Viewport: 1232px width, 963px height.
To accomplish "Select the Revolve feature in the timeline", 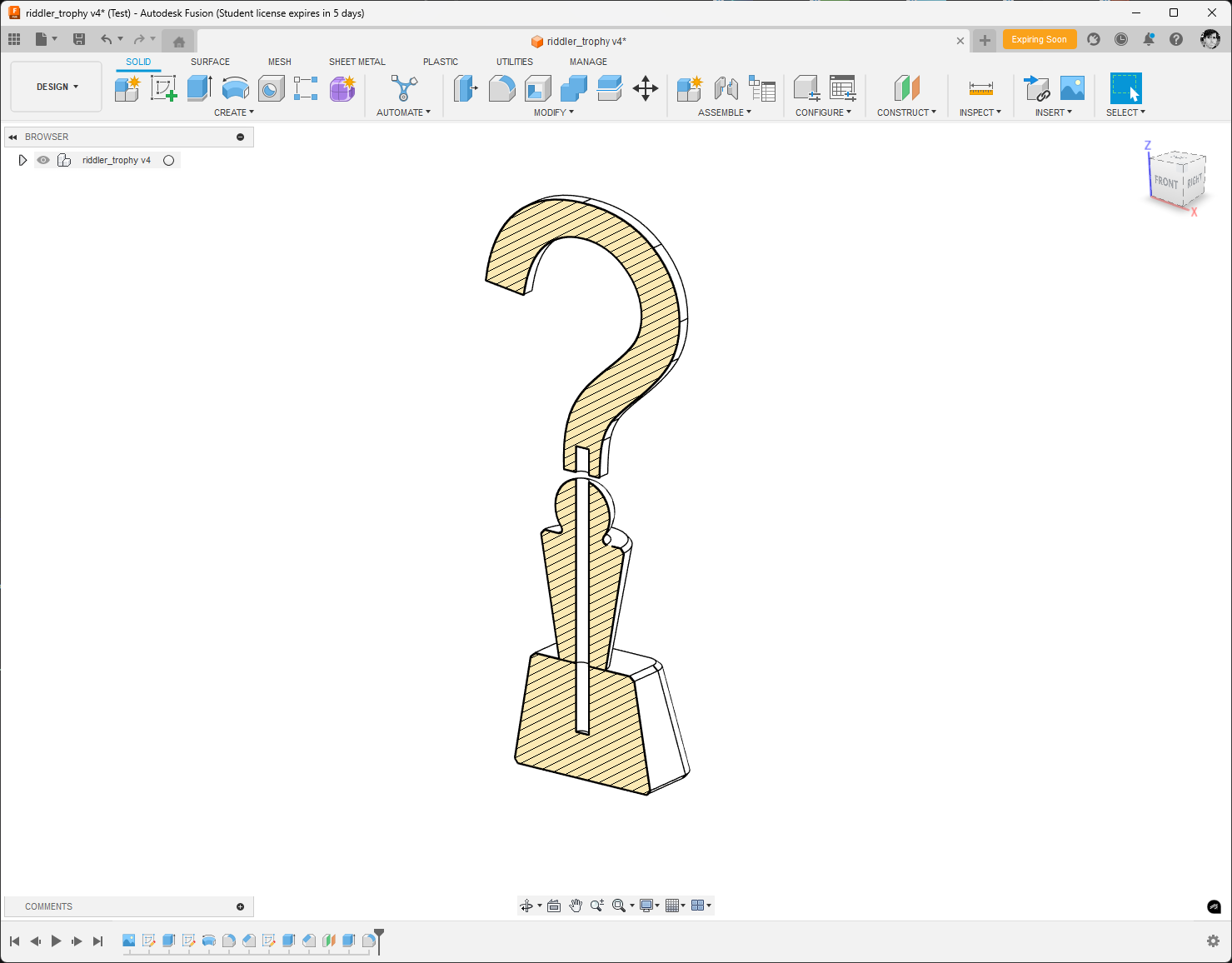I will [209, 941].
